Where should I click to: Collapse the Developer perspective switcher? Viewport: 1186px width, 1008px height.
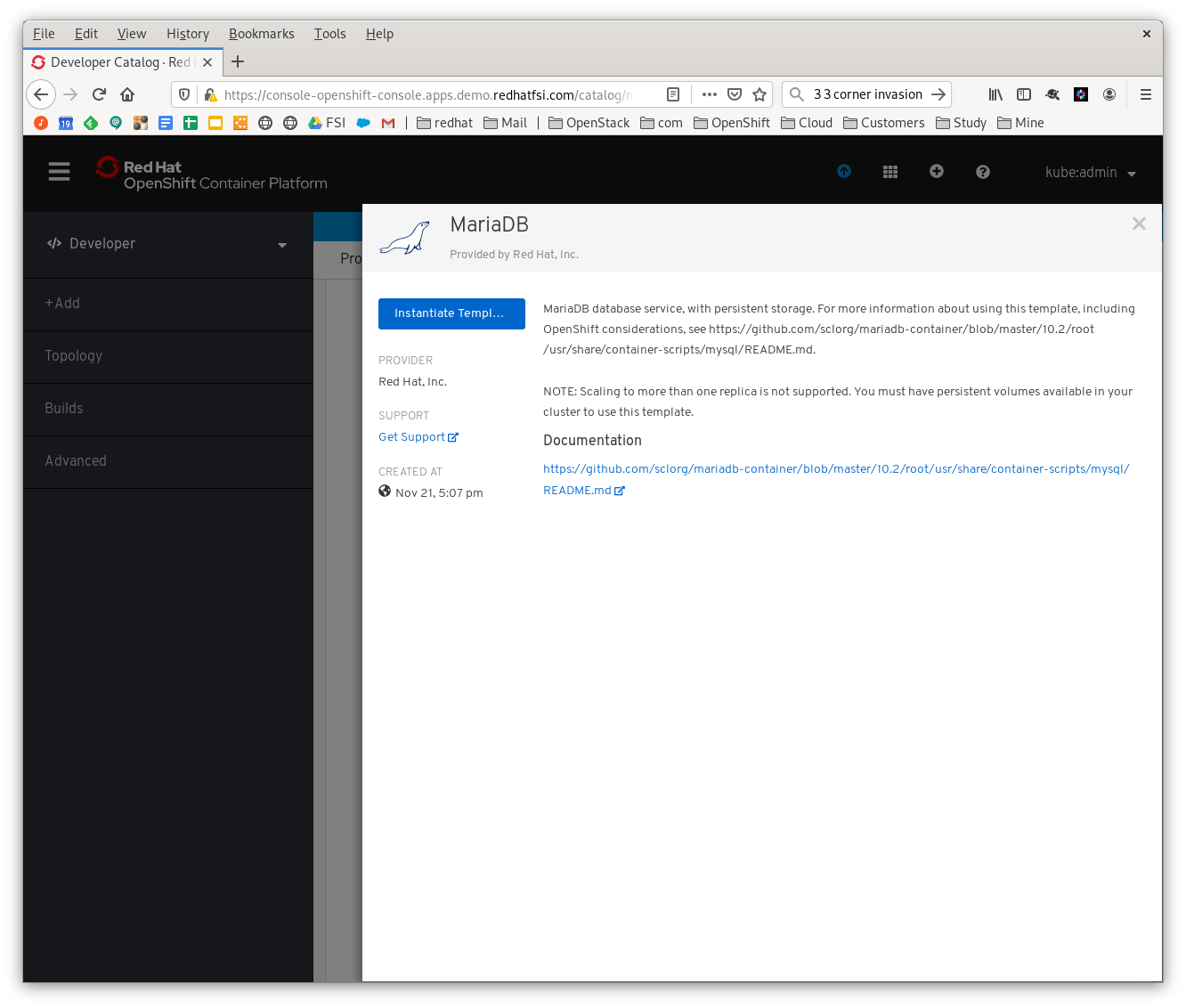pyautogui.click(x=281, y=244)
